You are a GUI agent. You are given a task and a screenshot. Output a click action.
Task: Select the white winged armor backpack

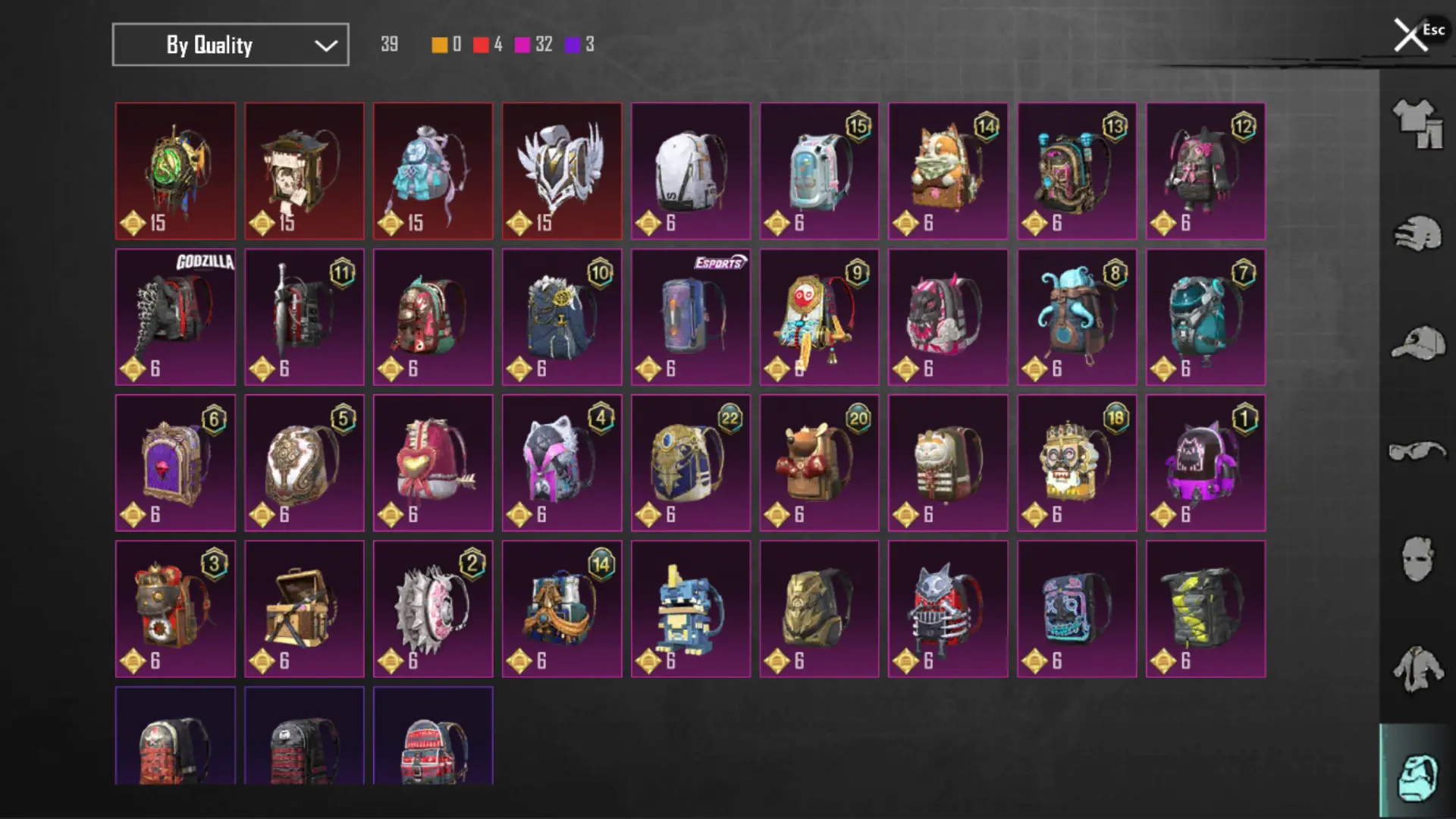[x=562, y=171]
